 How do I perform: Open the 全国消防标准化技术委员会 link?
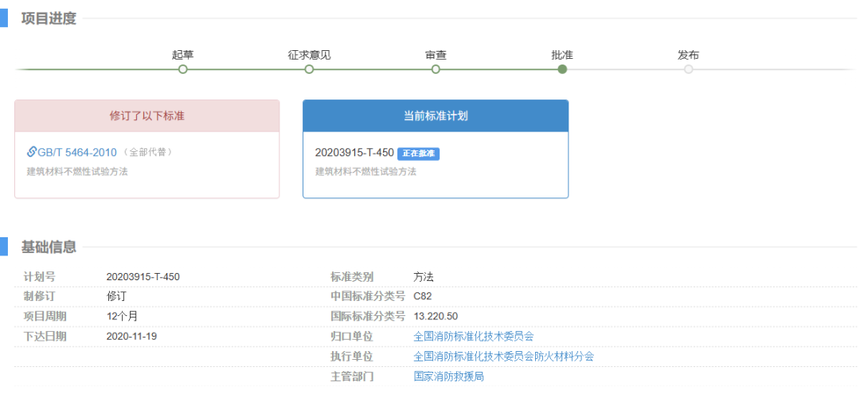473,336
